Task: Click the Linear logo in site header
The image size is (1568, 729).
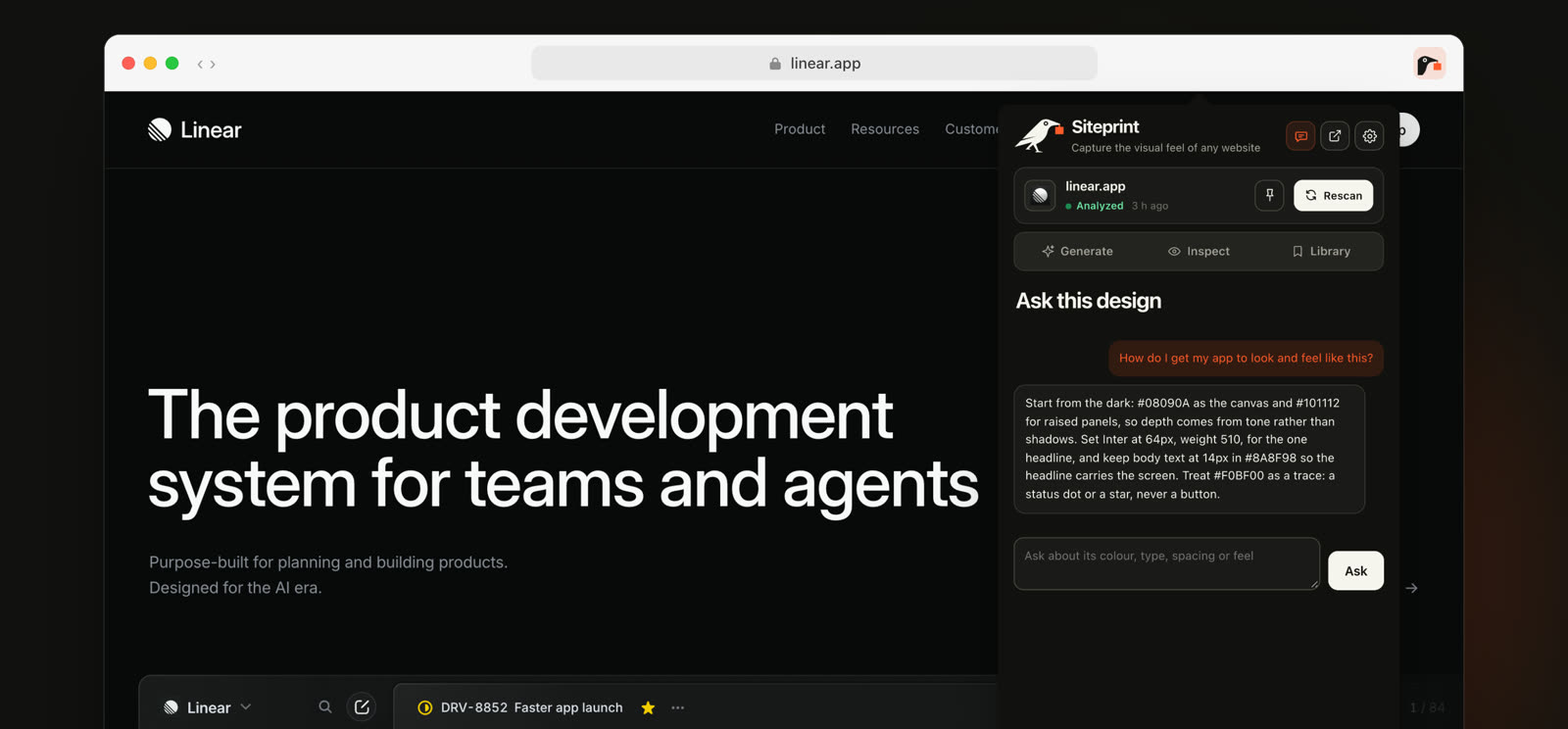Action: tap(194, 129)
